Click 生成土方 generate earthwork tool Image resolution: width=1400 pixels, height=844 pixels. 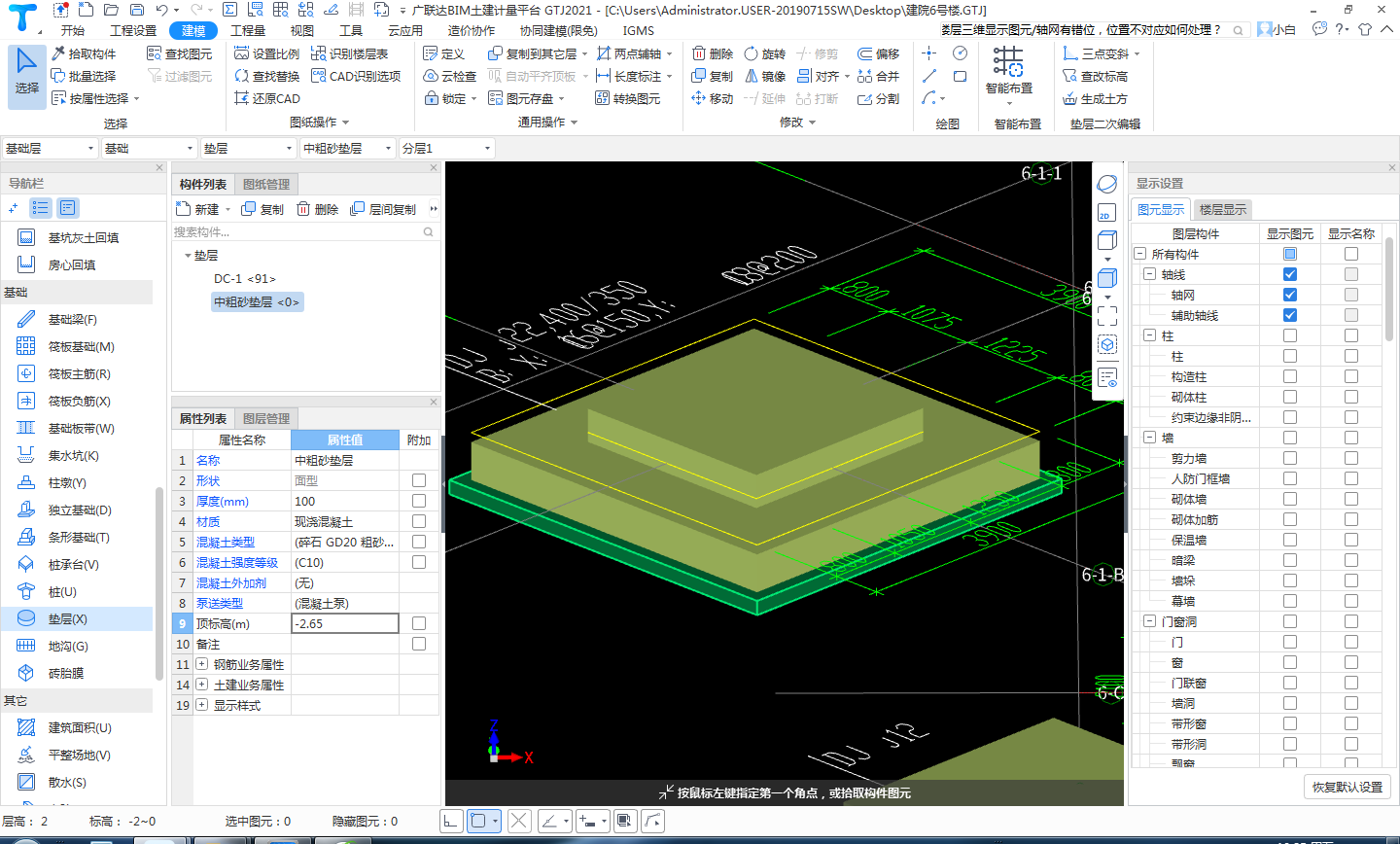pyautogui.click(x=1095, y=98)
